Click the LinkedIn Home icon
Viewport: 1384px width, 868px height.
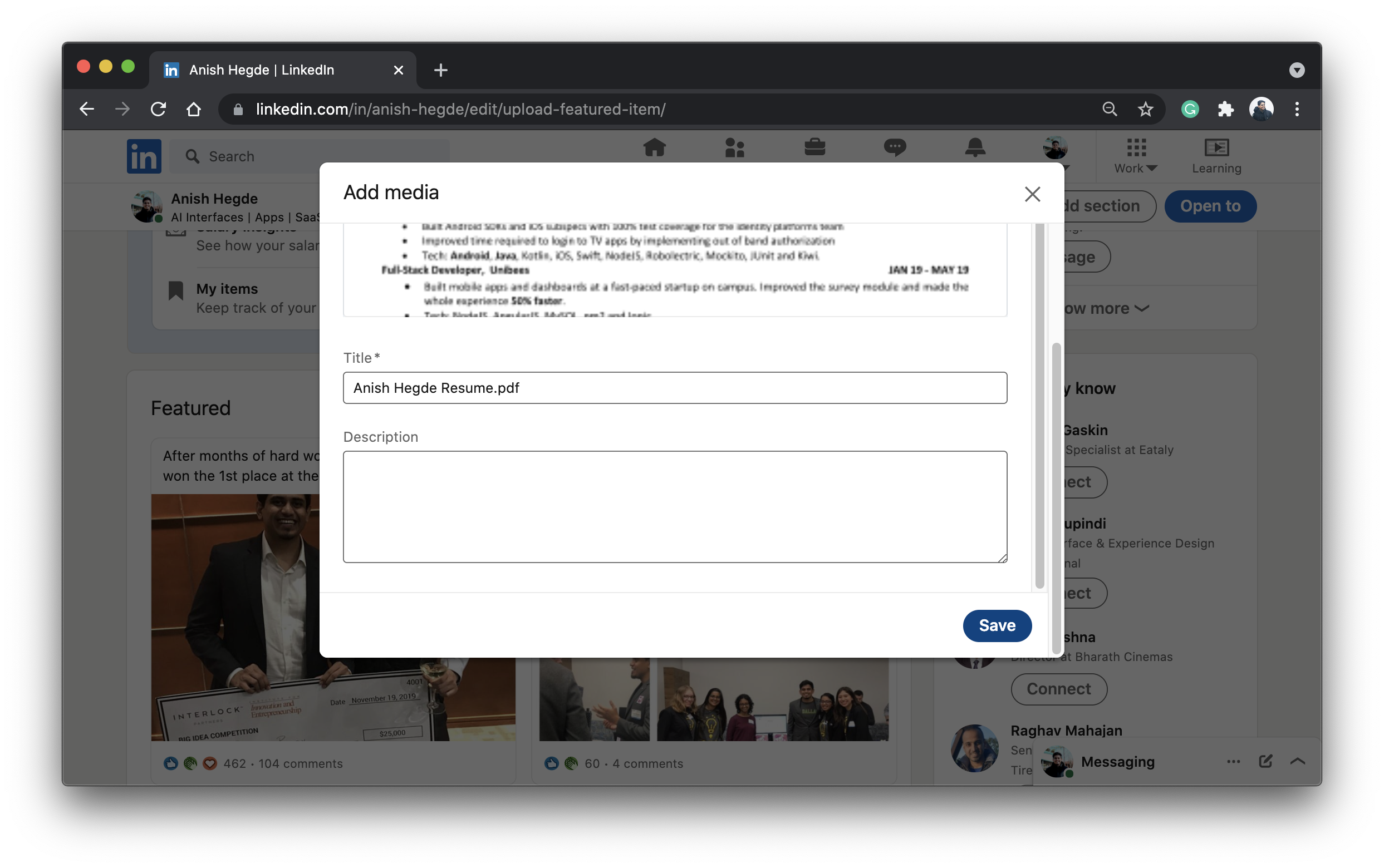point(654,147)
